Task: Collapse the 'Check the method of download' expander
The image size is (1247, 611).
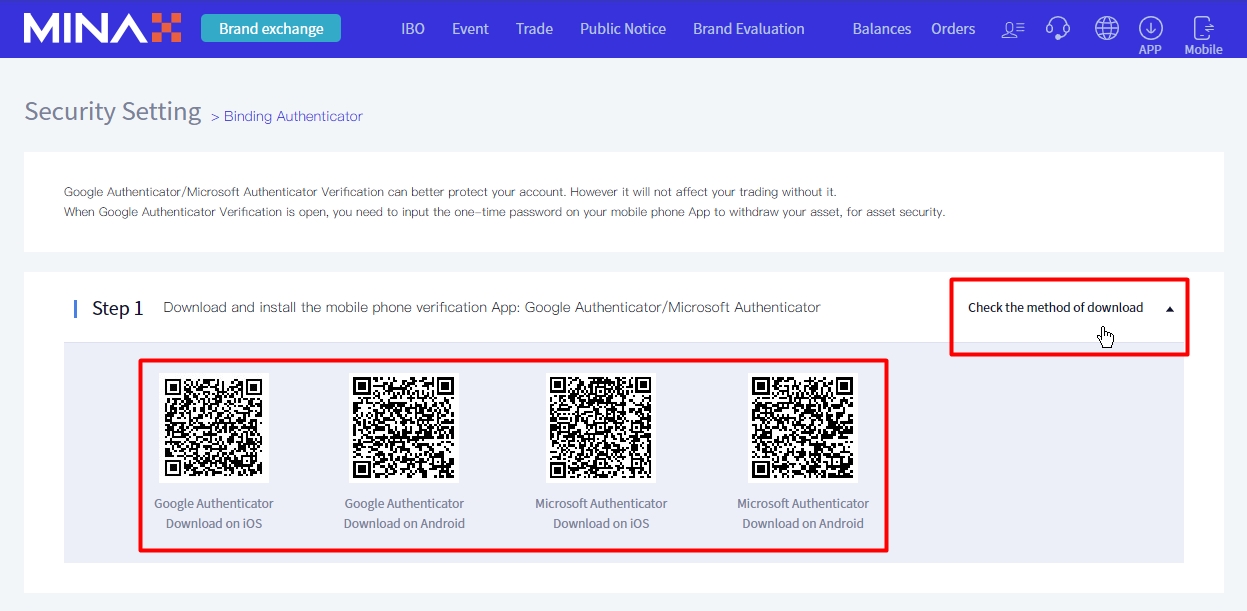Action: pyautogui.click(x=1069, y=308)
